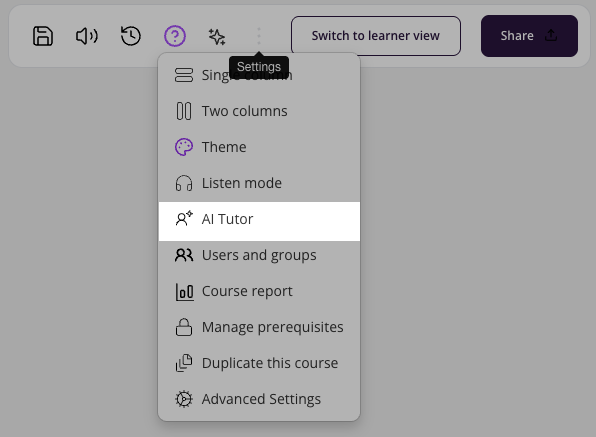Click the palette icon beside Theme

coord(184,147)
